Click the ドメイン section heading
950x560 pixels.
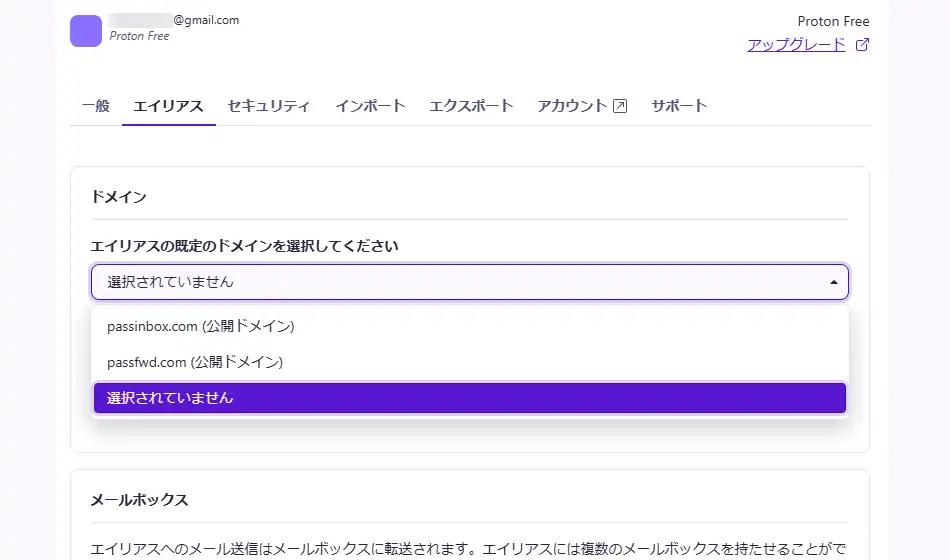point(119,197)
